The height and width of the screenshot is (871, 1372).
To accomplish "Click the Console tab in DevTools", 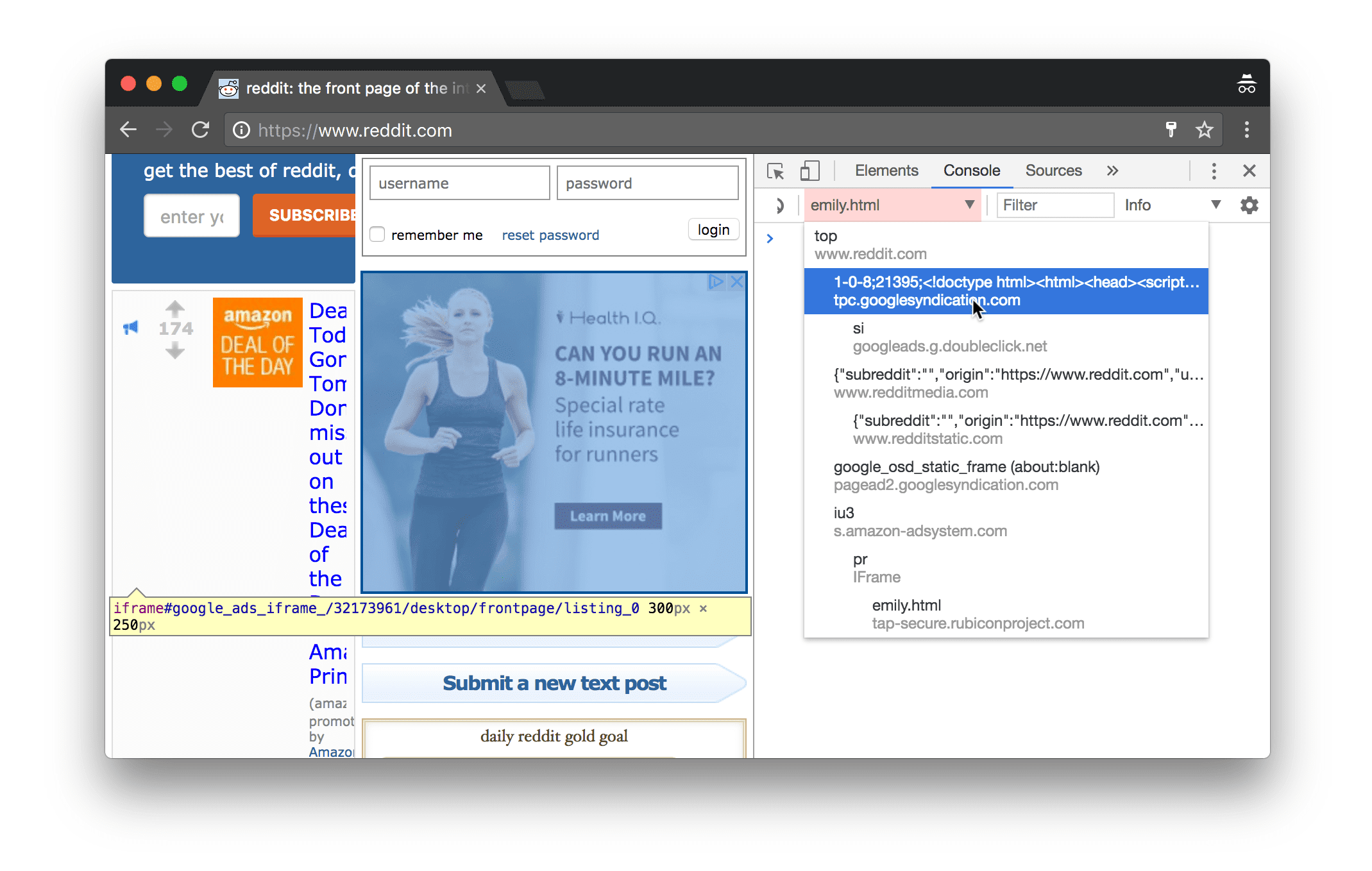I will [x=971, y=170].
